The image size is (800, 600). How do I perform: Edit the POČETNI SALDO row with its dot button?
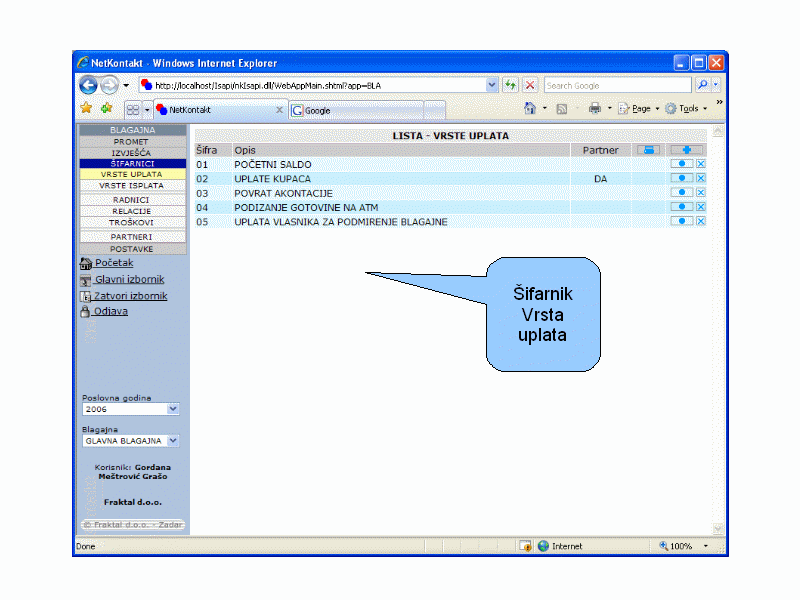682,164
